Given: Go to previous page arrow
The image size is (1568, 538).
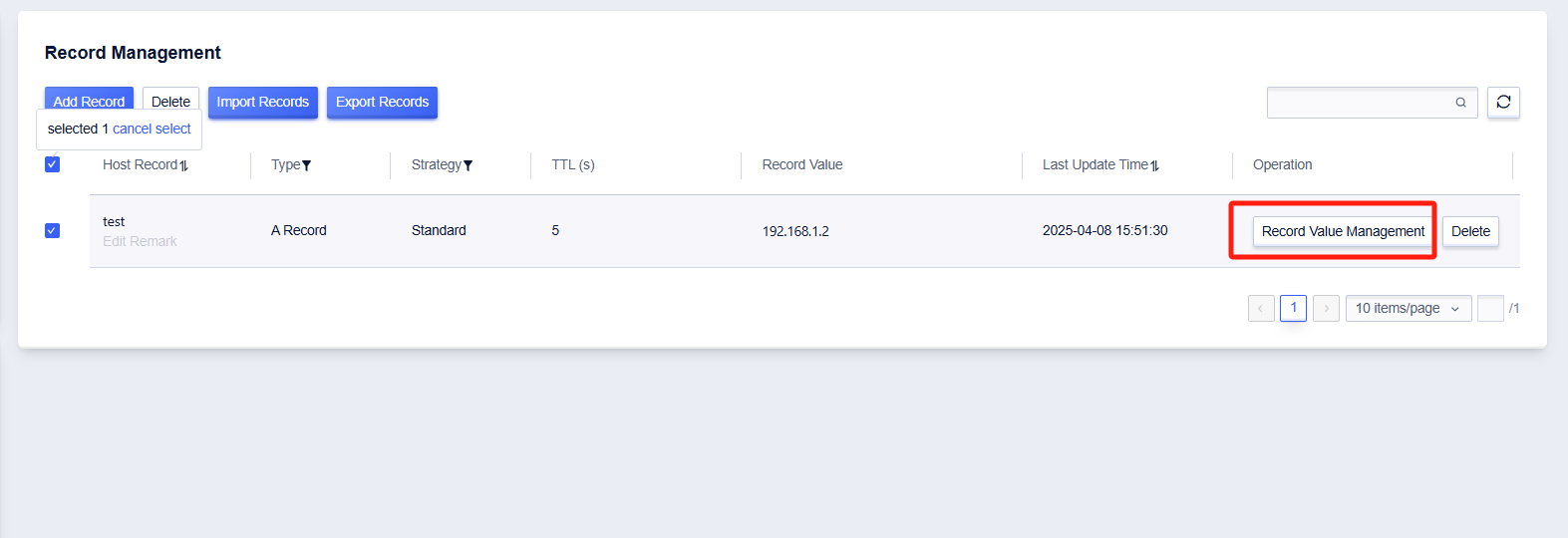Looking at the screenshot, I should 1261,309.
